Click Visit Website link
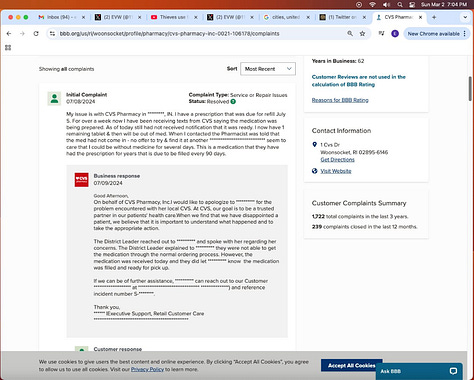 coord(336,171)
